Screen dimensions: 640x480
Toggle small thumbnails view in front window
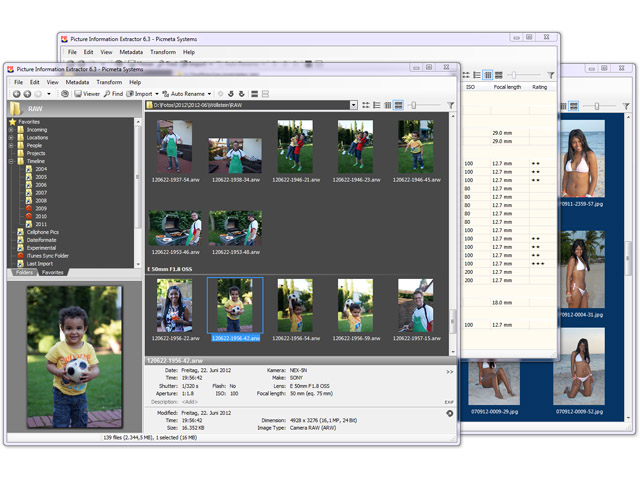pyautogui.click(x=366, y=105)
